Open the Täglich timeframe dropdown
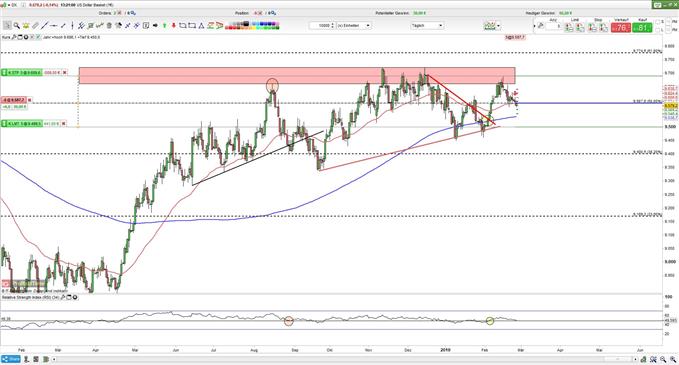This screenshot has width=679, height=365. [x=427, y=26]
